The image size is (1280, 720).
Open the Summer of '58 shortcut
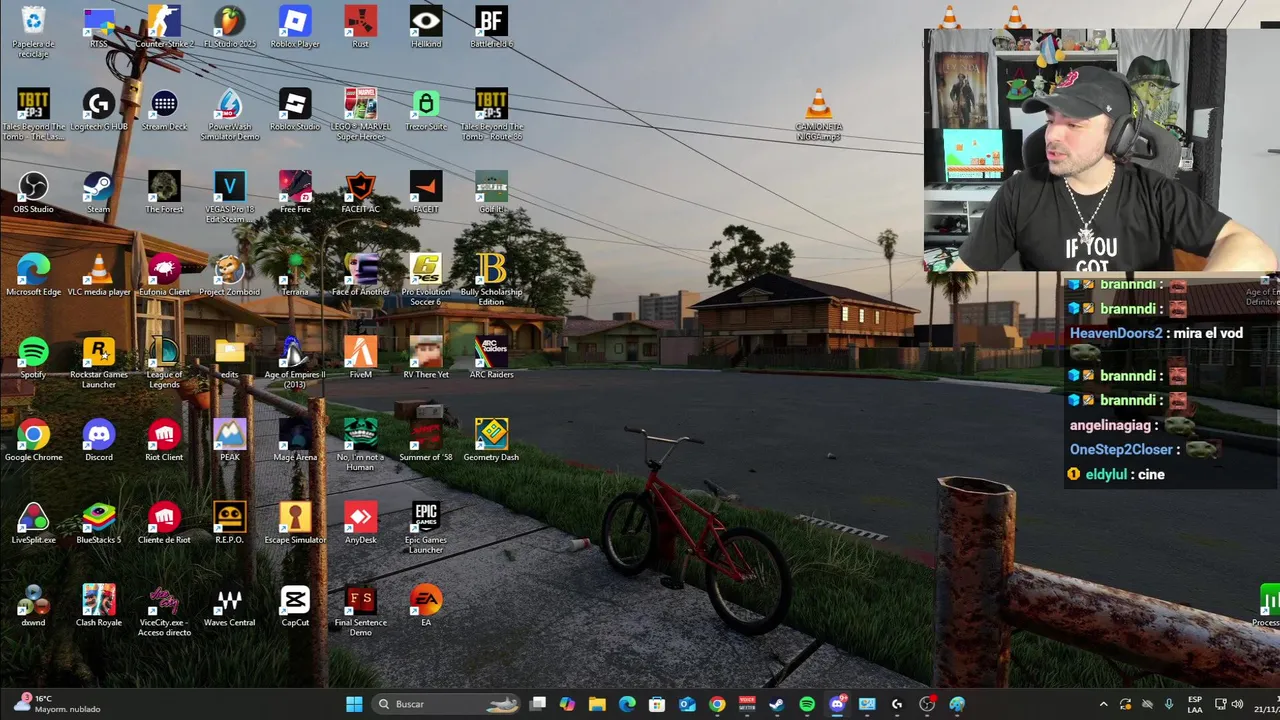426,441
